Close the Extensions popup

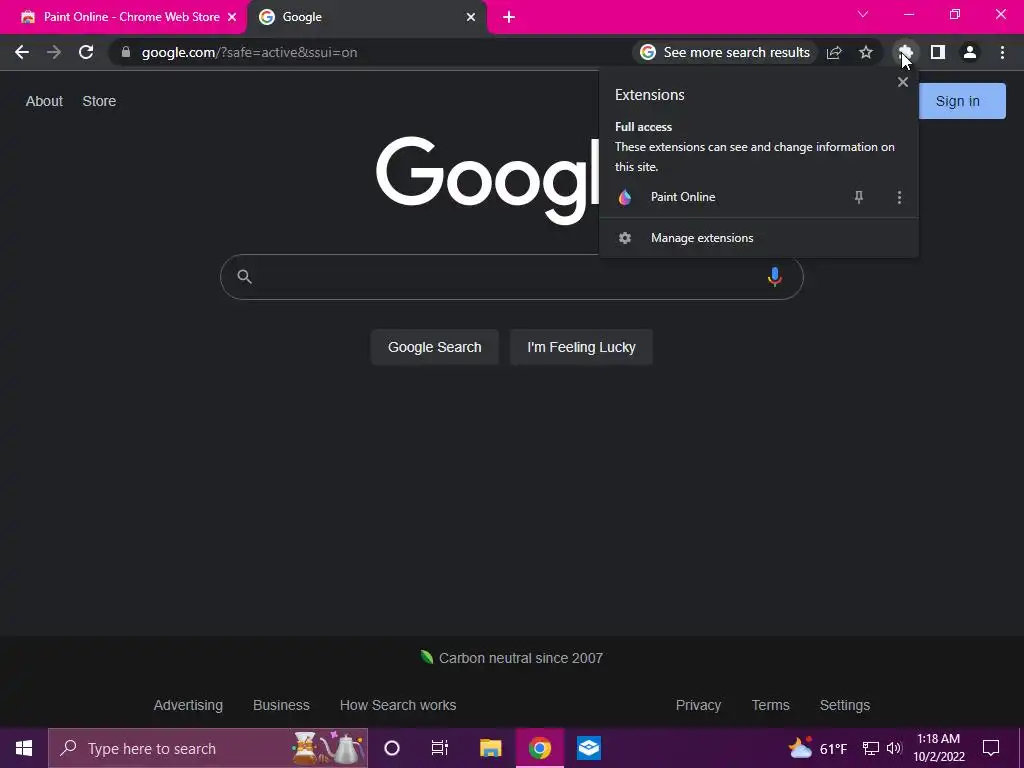[x=903, y=82]
